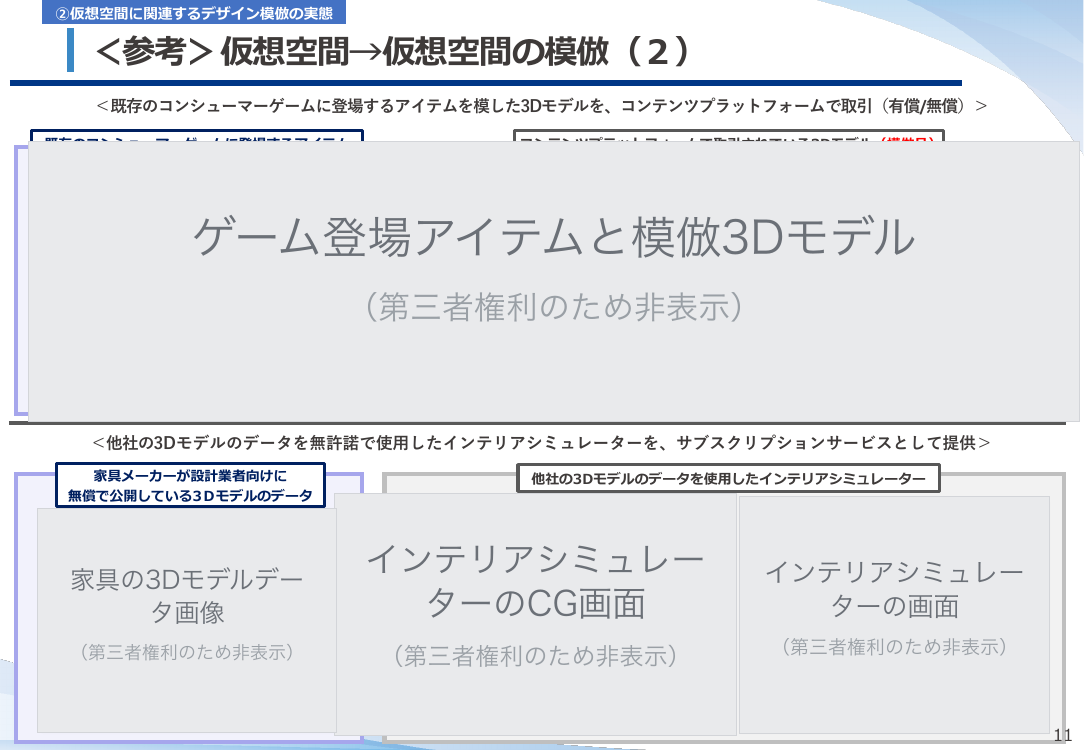Select the 家具の3Dモデルデータ画像 placeholder

(x=187, y=620)
